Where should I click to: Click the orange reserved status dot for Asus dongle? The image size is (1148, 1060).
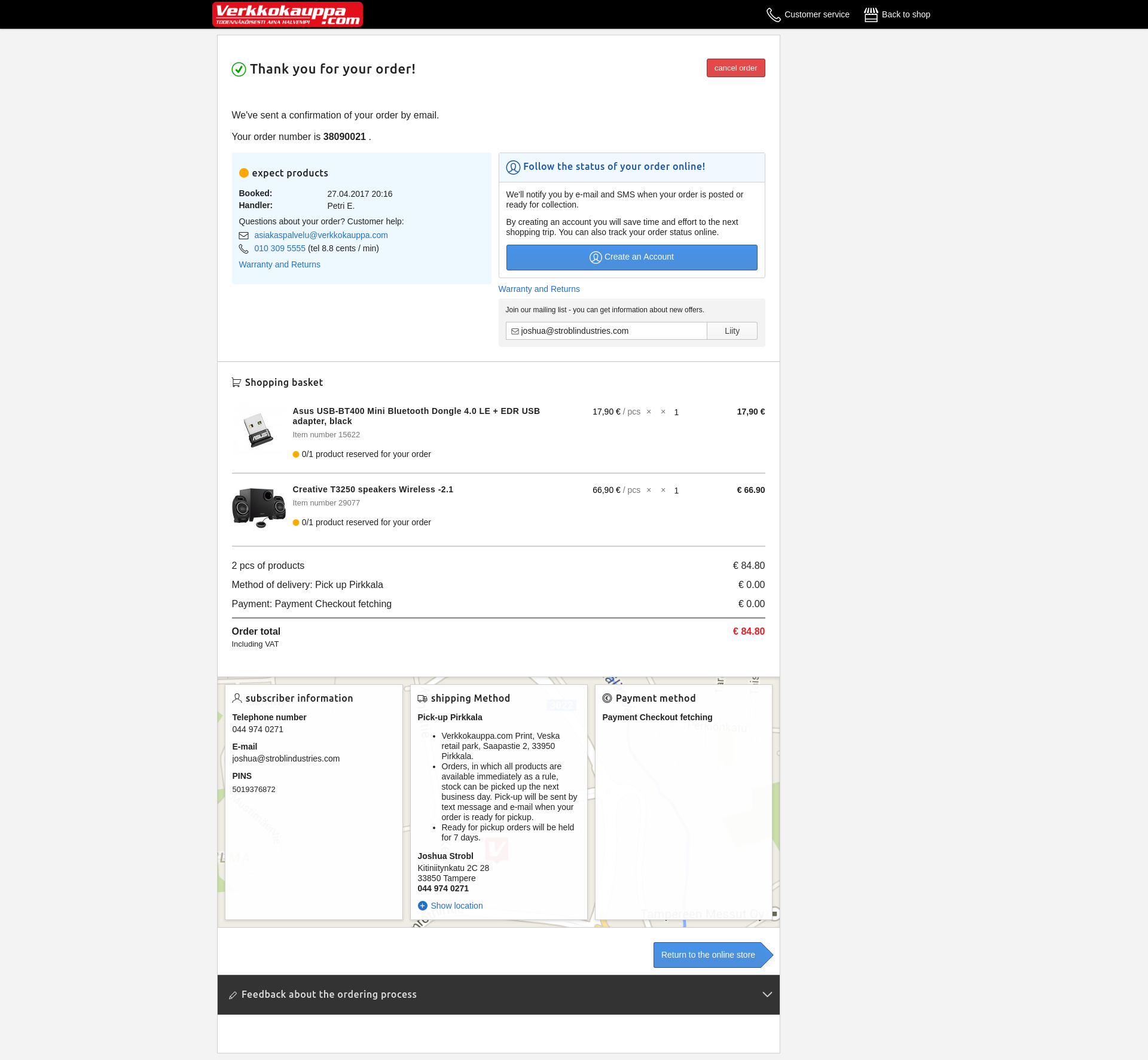pos(296,455)
